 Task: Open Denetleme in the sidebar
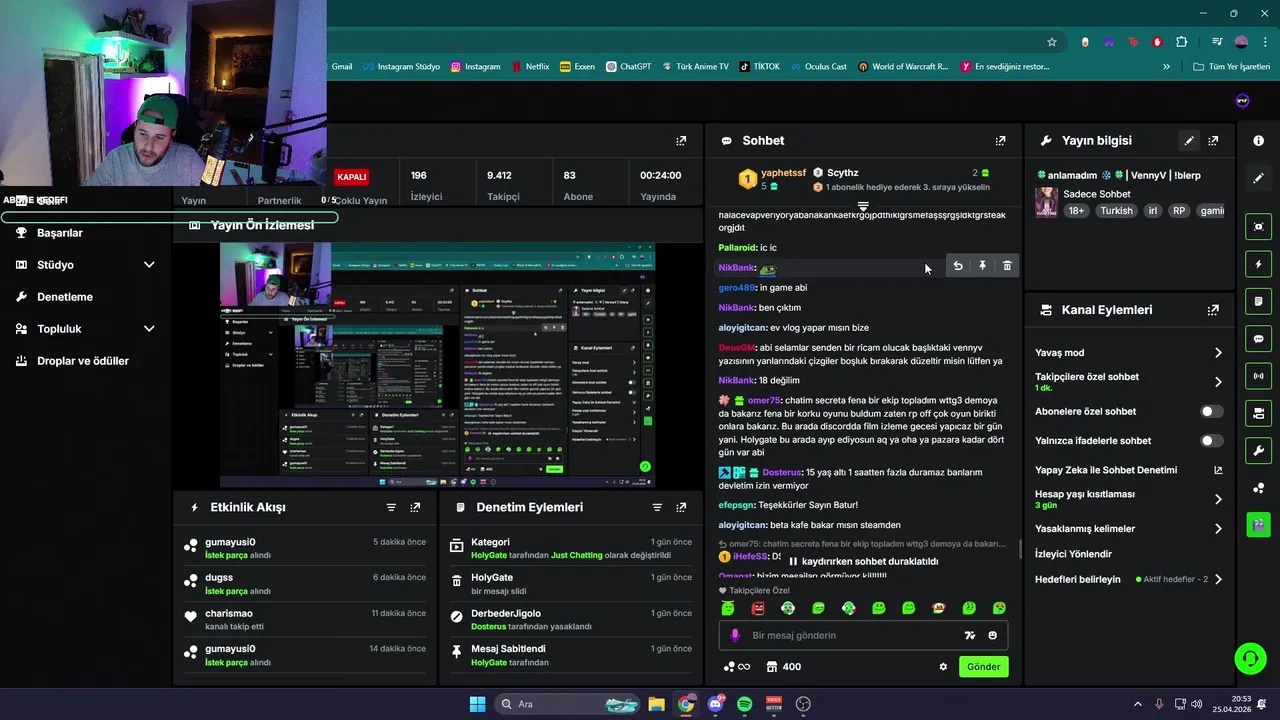click(65, 297)
